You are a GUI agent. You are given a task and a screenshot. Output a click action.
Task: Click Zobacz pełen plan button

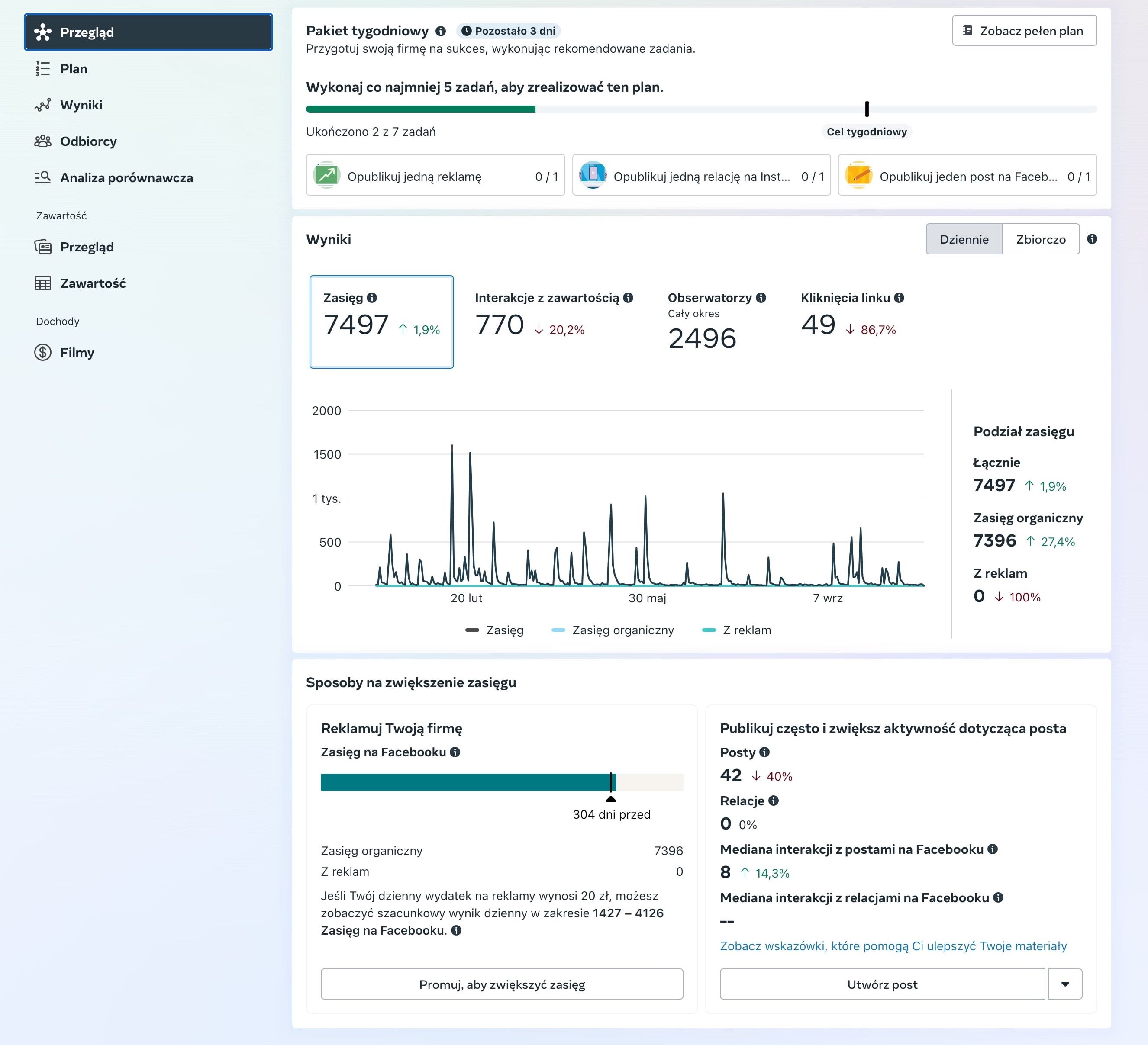(x=1024, y=31)
